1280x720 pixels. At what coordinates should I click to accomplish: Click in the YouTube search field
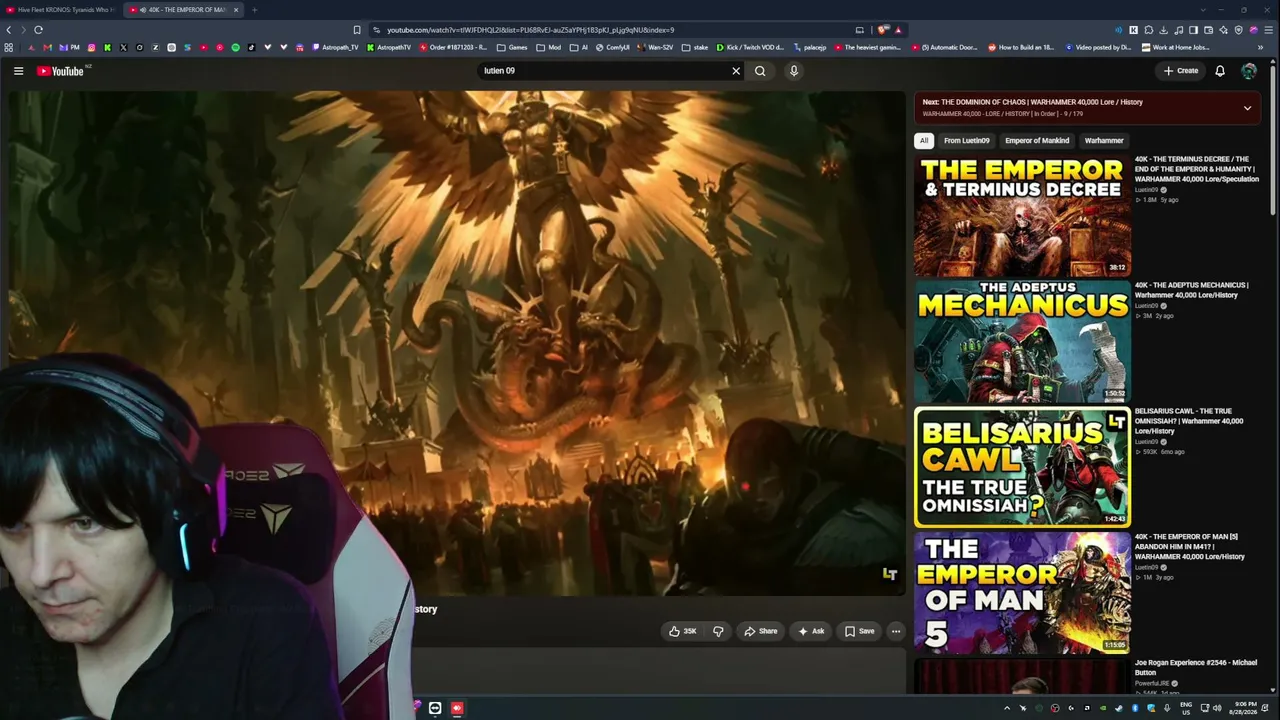pos(604,71)
